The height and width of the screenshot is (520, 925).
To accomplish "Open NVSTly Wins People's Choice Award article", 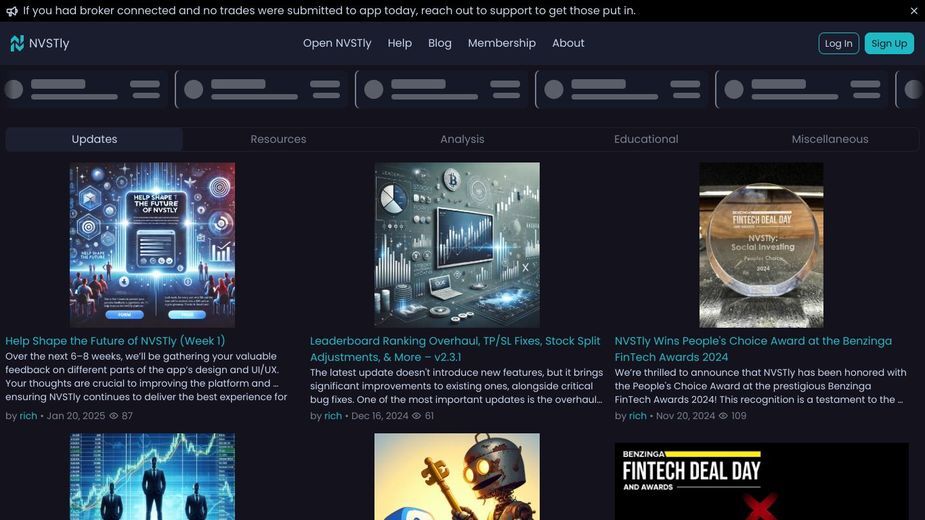I will coord(753,349).
